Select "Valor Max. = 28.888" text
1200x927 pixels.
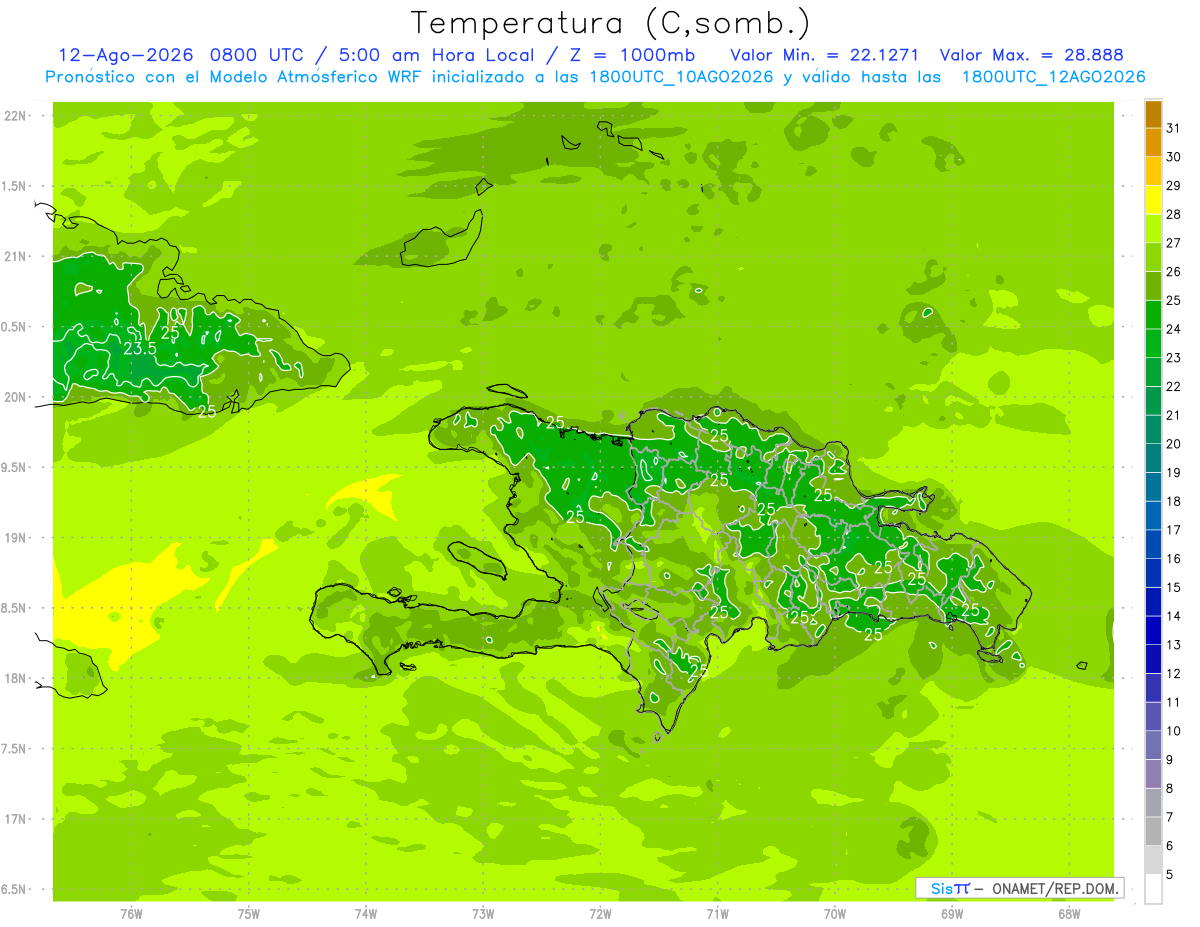(1031, 55)
